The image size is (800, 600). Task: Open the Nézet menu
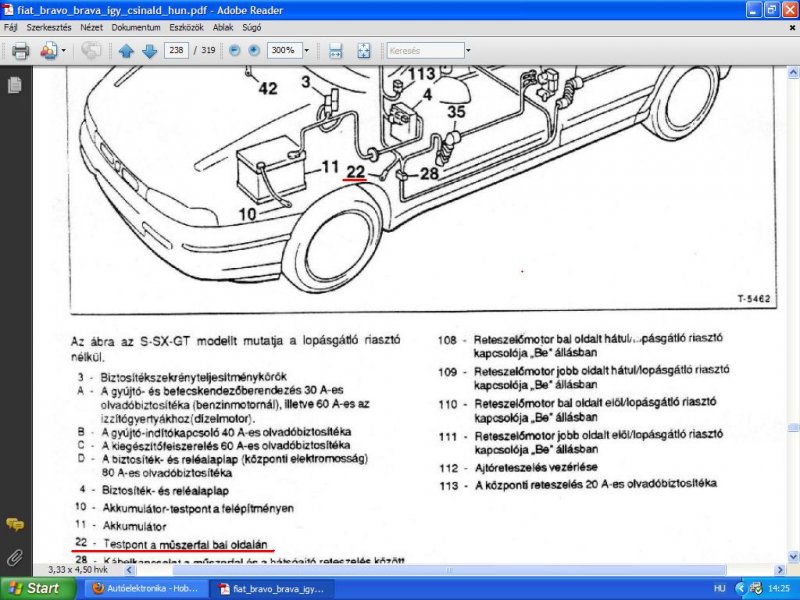coord(91,28)
